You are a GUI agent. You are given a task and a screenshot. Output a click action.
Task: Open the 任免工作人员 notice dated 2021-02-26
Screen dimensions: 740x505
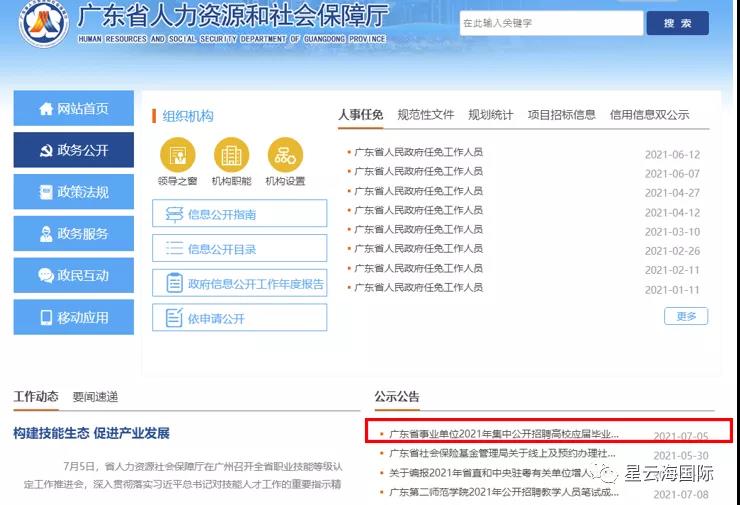(419, 249)
